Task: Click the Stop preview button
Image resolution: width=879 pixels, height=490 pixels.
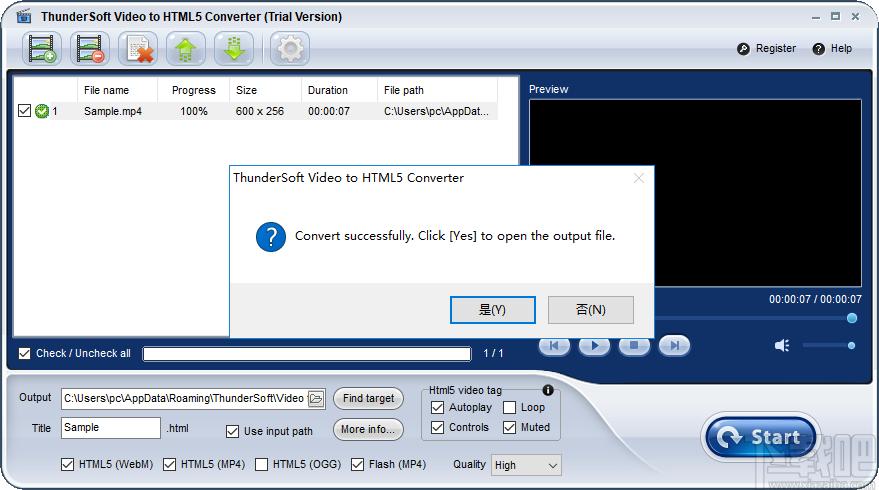Action: coord(634,345)
